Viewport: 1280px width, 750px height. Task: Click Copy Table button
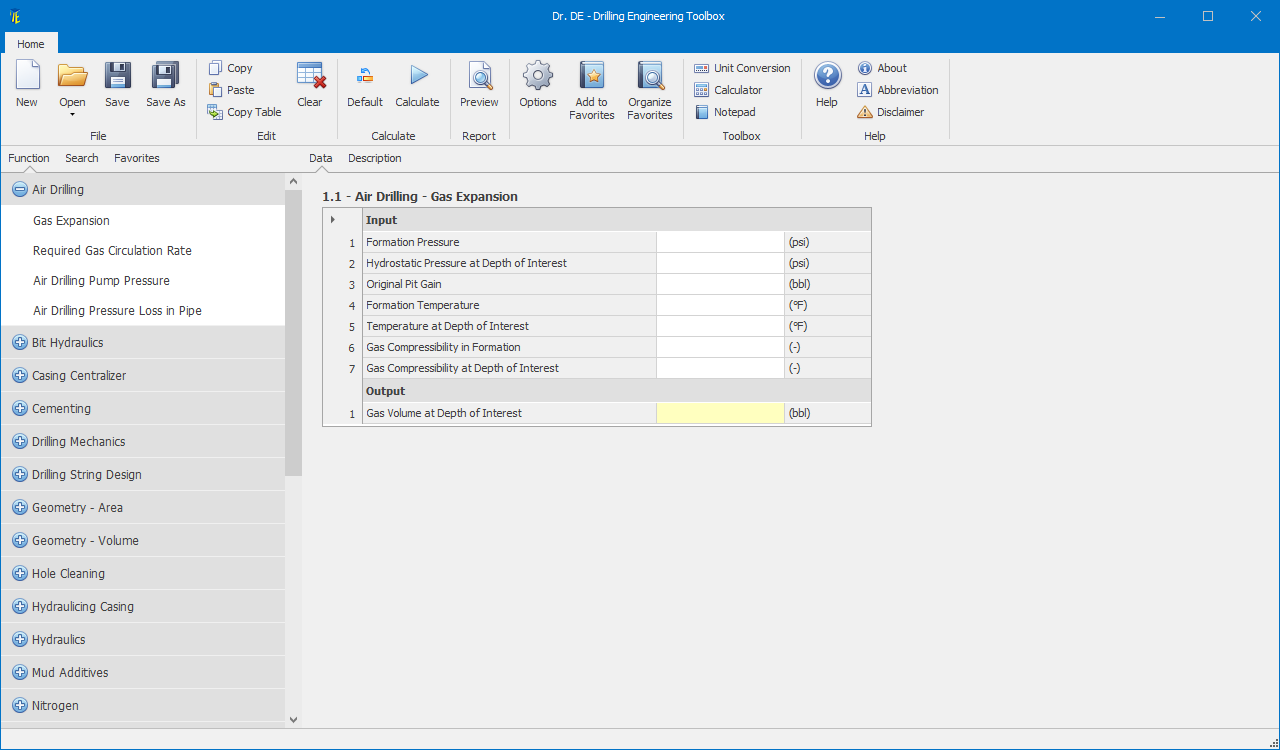point(245,112)
